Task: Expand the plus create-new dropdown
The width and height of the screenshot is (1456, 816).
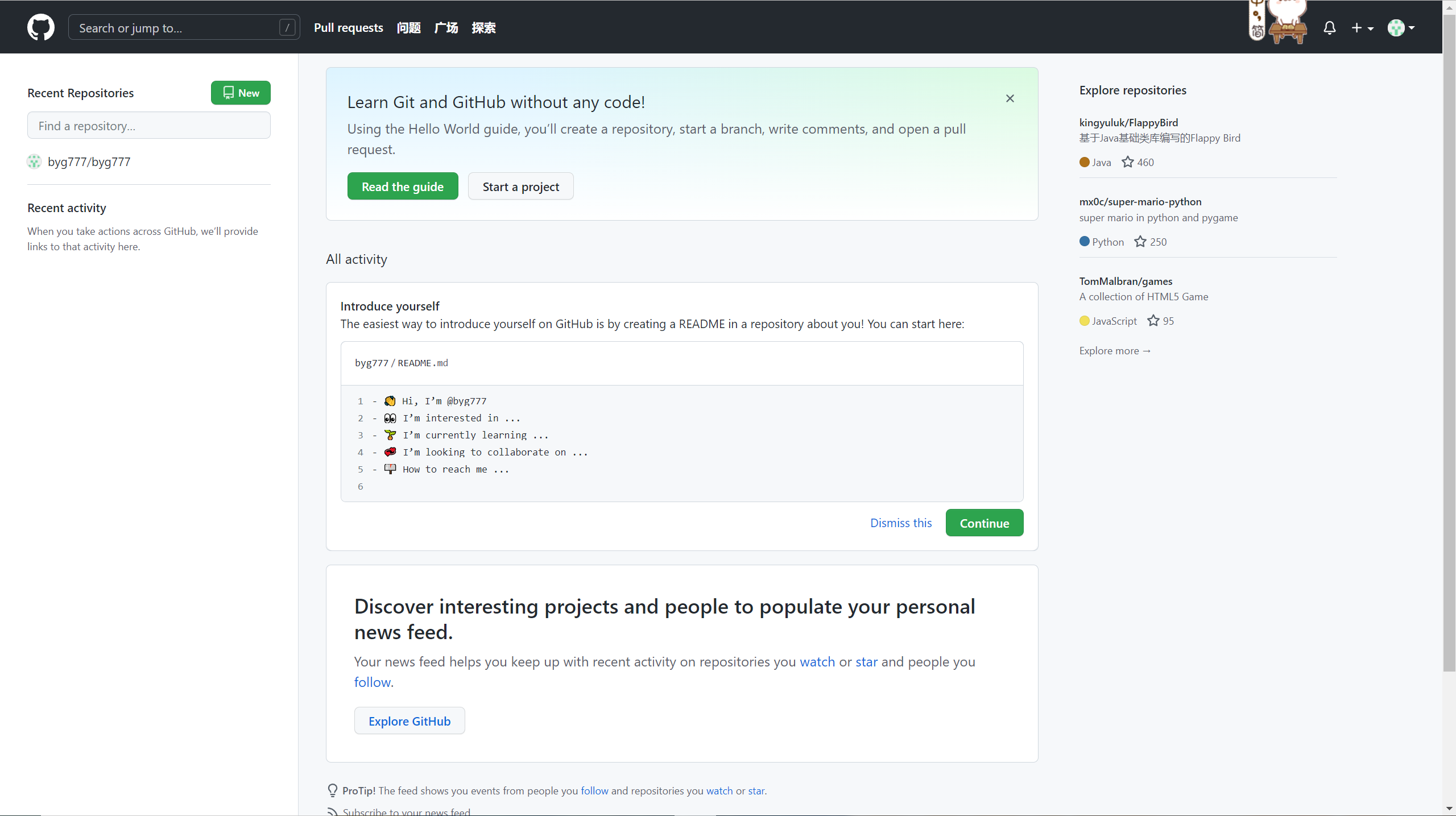Action: (x=1362, y=28)
